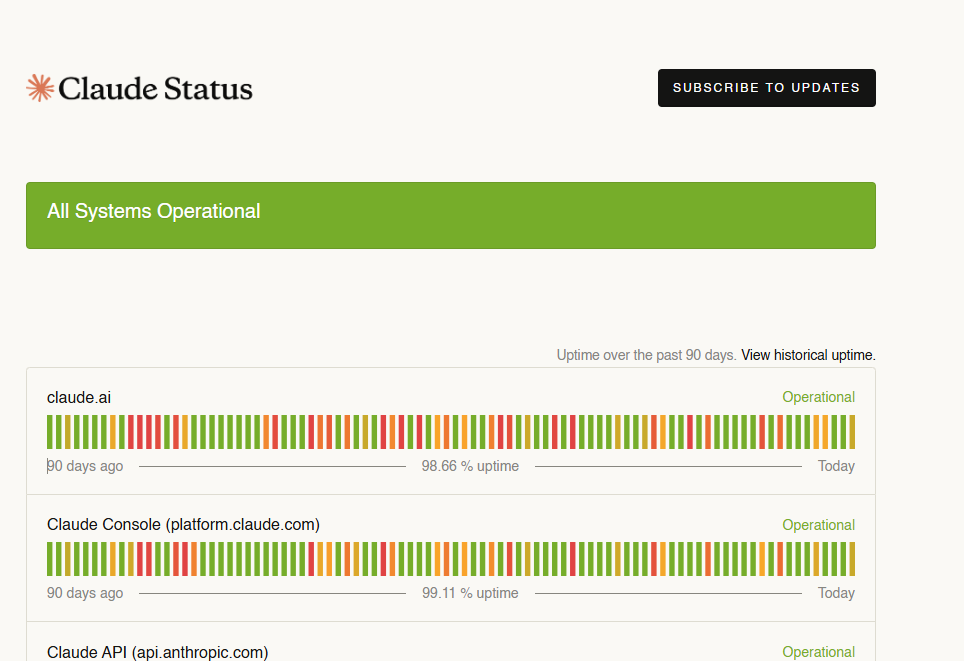Click the 98.66 % uptime value
Viewport: 964px width, 661px height.
pyautogui.click(x=470, y=466)
